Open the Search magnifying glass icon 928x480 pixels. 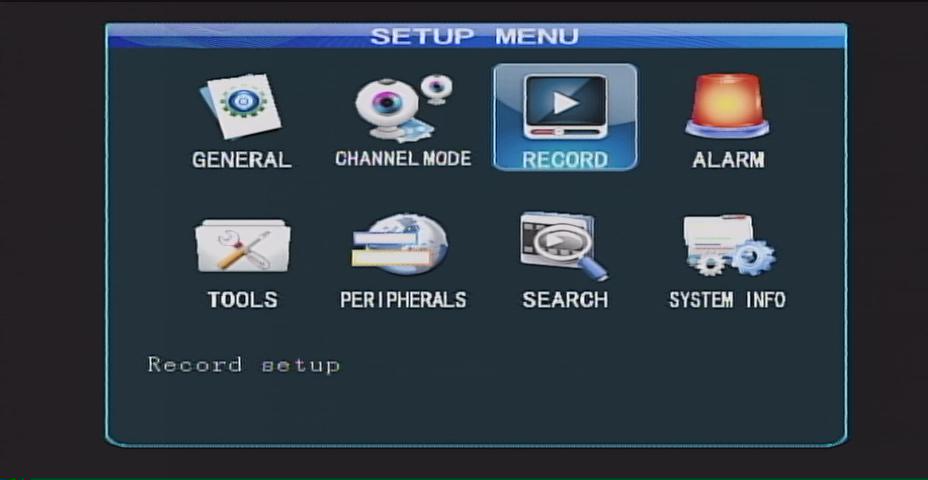click(563, 244)
